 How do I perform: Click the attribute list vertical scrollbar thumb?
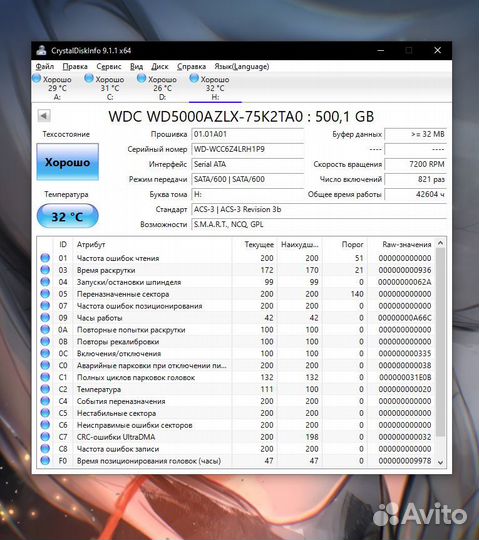click(x=440, y=343)
